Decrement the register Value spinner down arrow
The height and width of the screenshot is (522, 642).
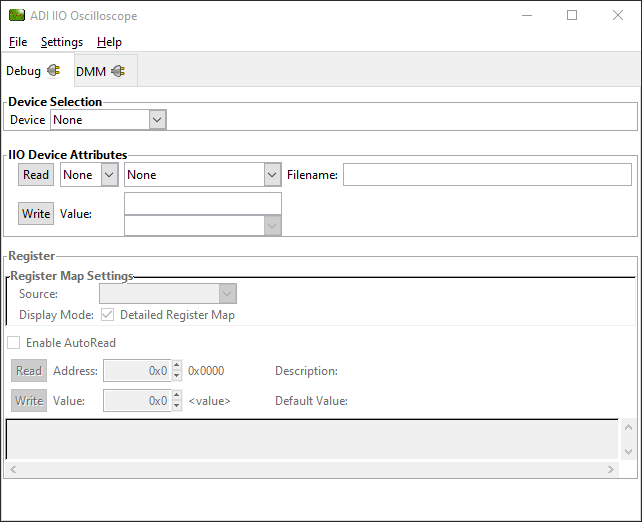[x=177, y=405]
